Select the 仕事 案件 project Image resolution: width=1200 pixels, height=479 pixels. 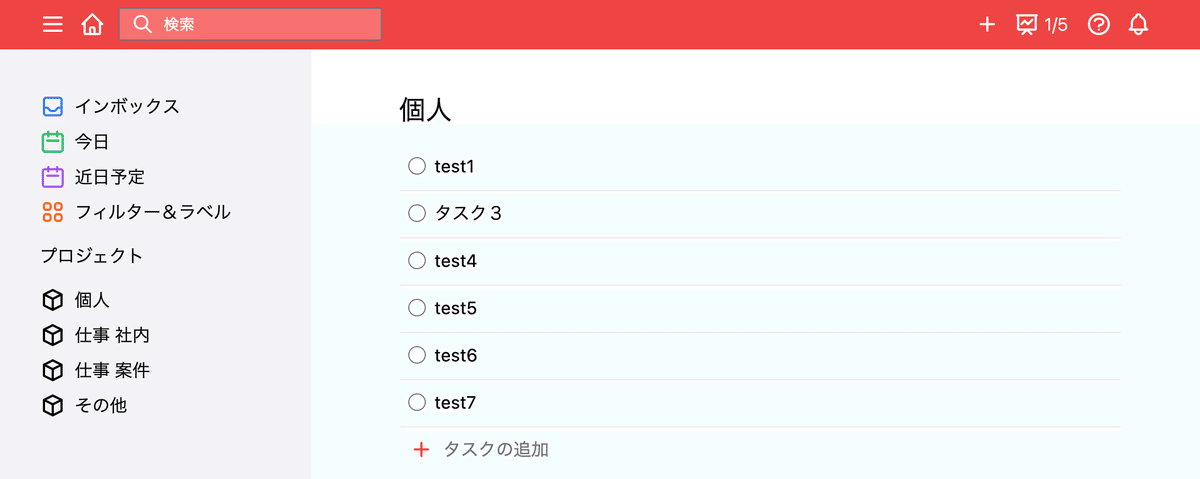tap(96, 370)
